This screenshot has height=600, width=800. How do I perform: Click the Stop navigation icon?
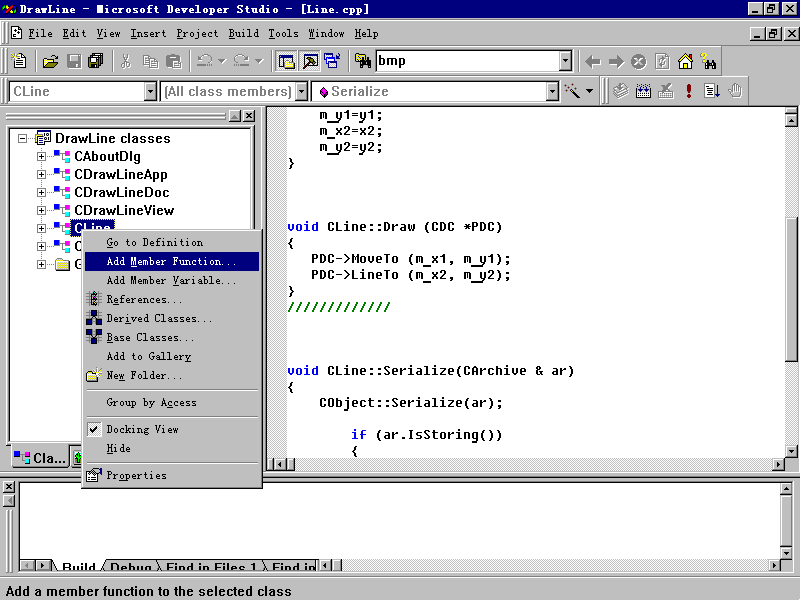[639, 62]
